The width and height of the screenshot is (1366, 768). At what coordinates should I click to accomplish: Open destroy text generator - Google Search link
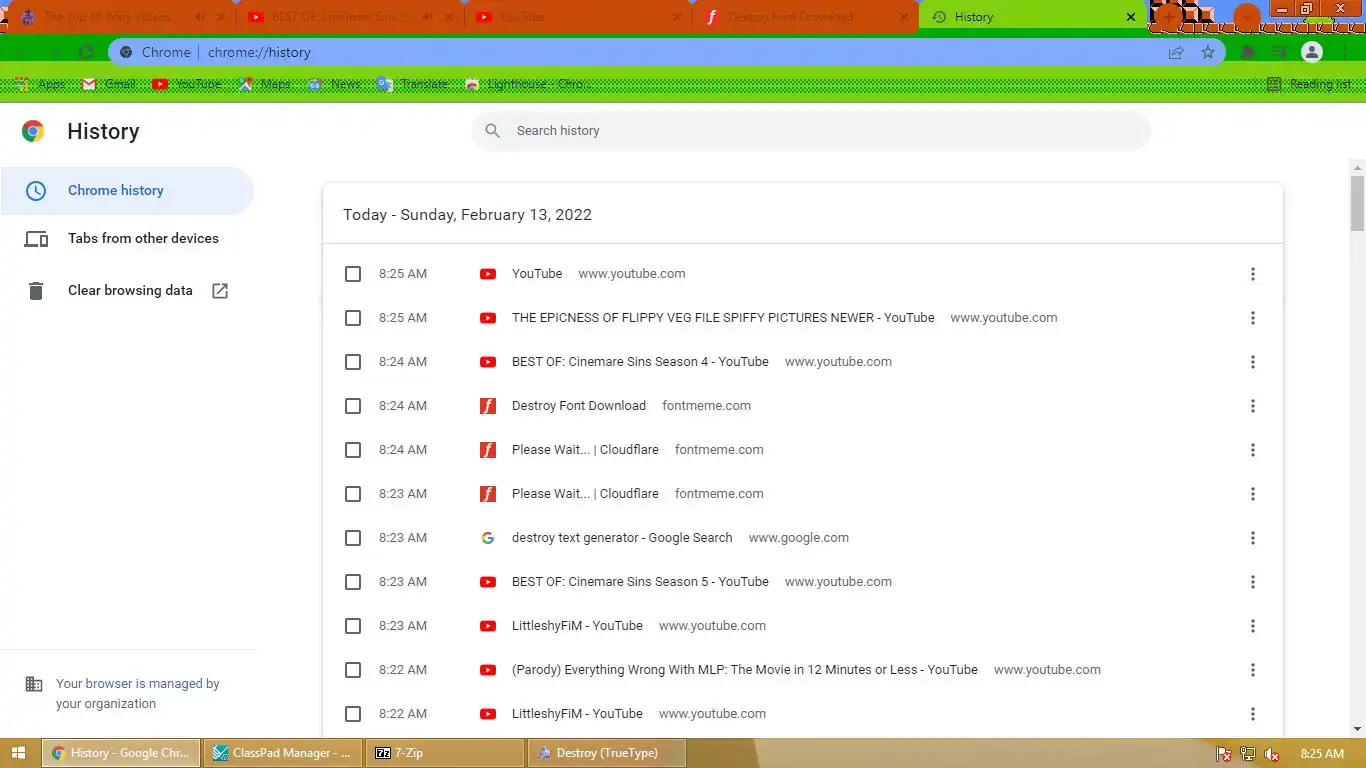[622, 538]
